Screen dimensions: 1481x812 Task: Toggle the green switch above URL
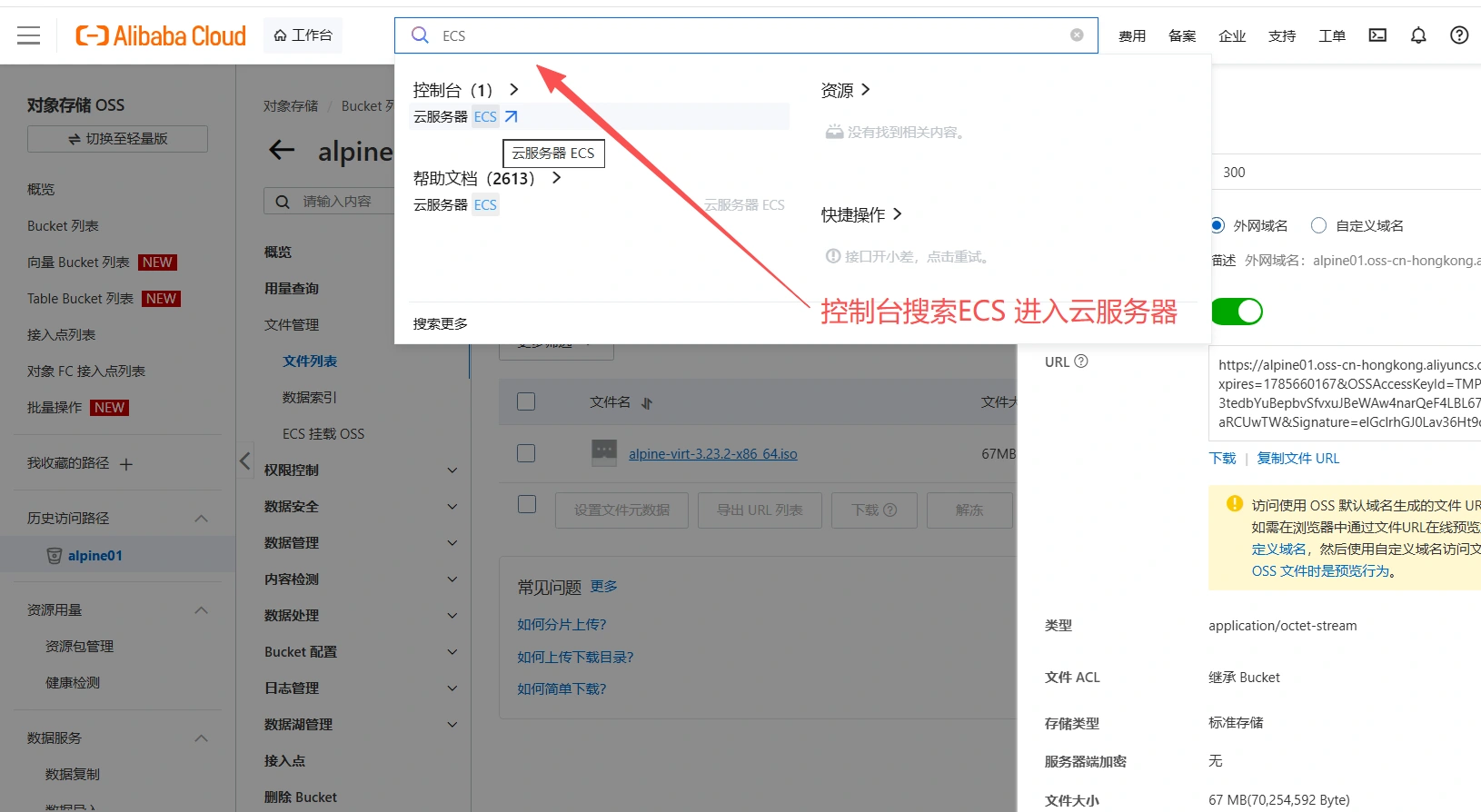pyautogui.click(x=1237, y=312)
